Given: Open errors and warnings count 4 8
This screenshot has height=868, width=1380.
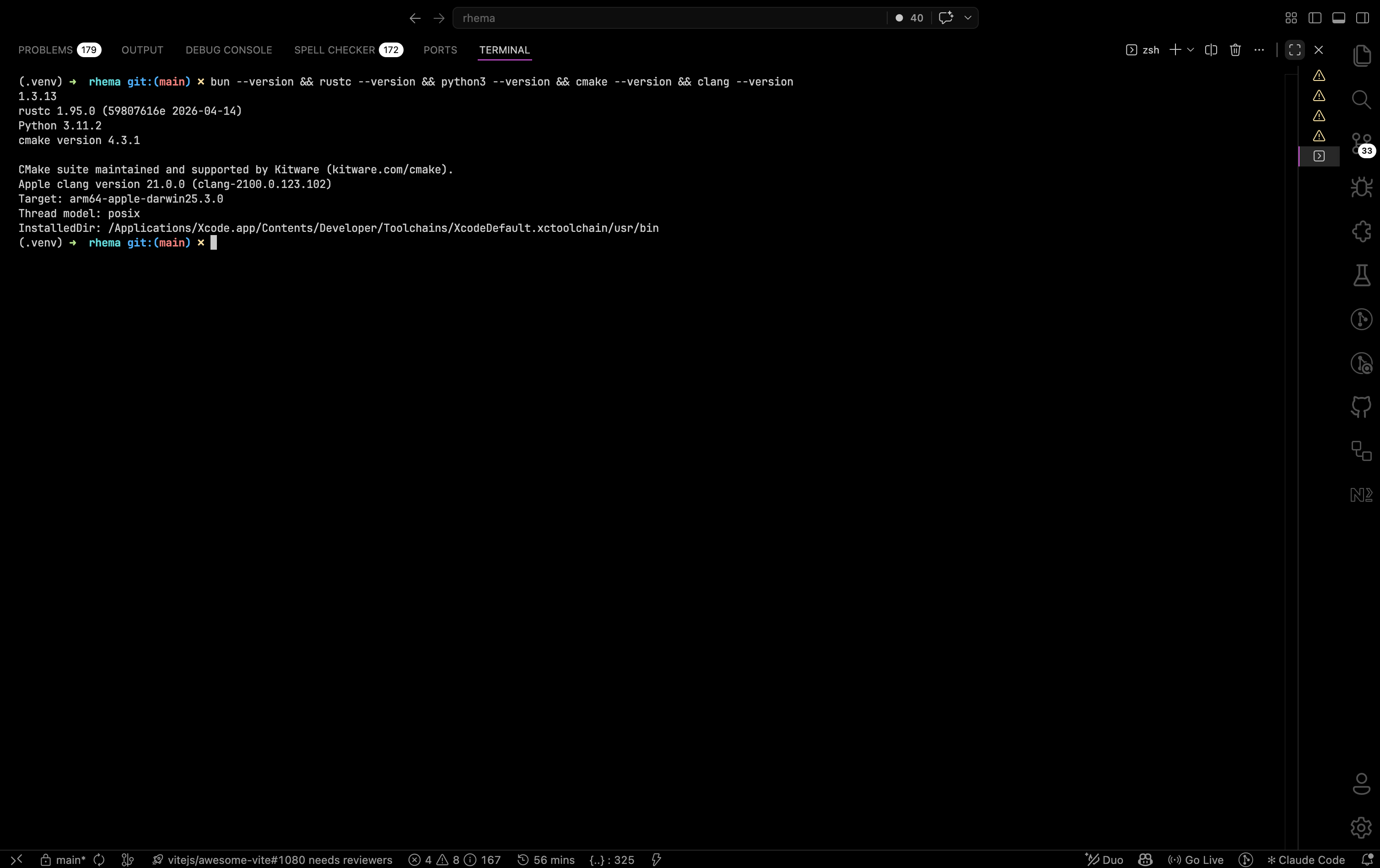Looking at the screenshot, I should coord(434,859).
